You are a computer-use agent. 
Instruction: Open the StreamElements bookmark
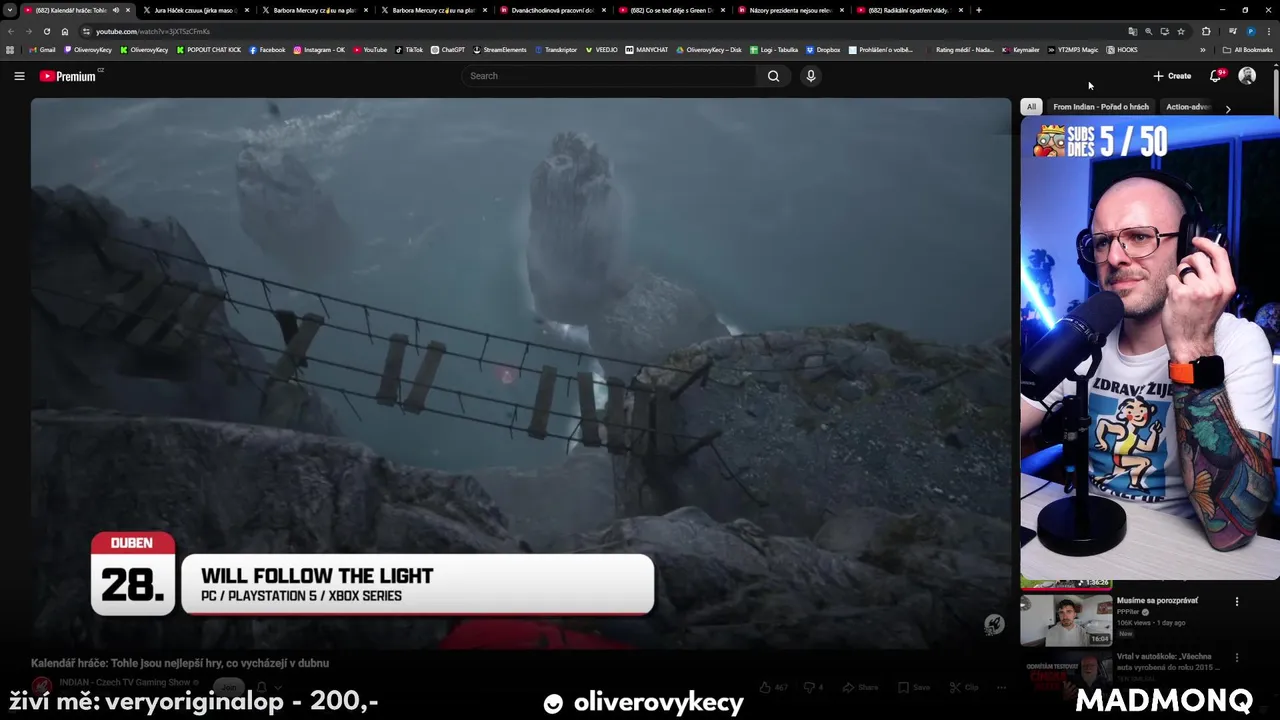click(500, 49)
